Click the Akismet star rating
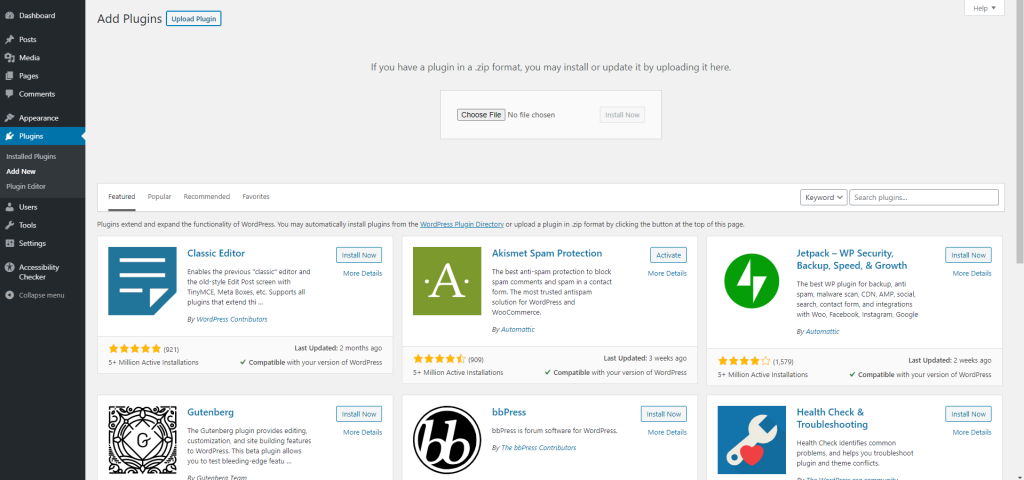The height and width of the screenshot is (480, 1024). [x=440, y=359]
